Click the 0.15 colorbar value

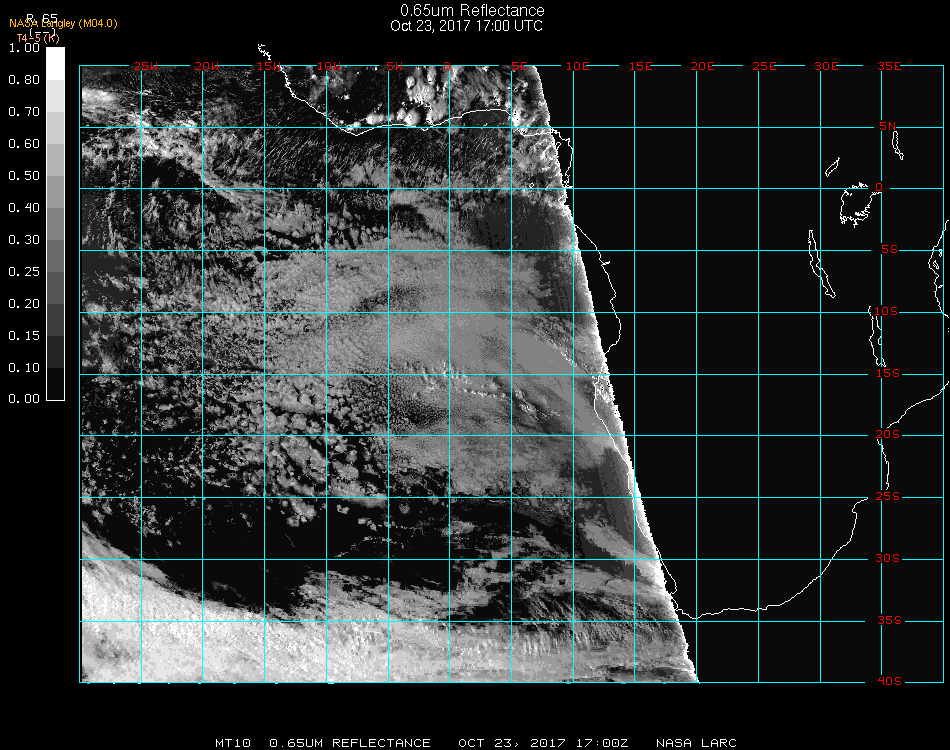point(24,336)
